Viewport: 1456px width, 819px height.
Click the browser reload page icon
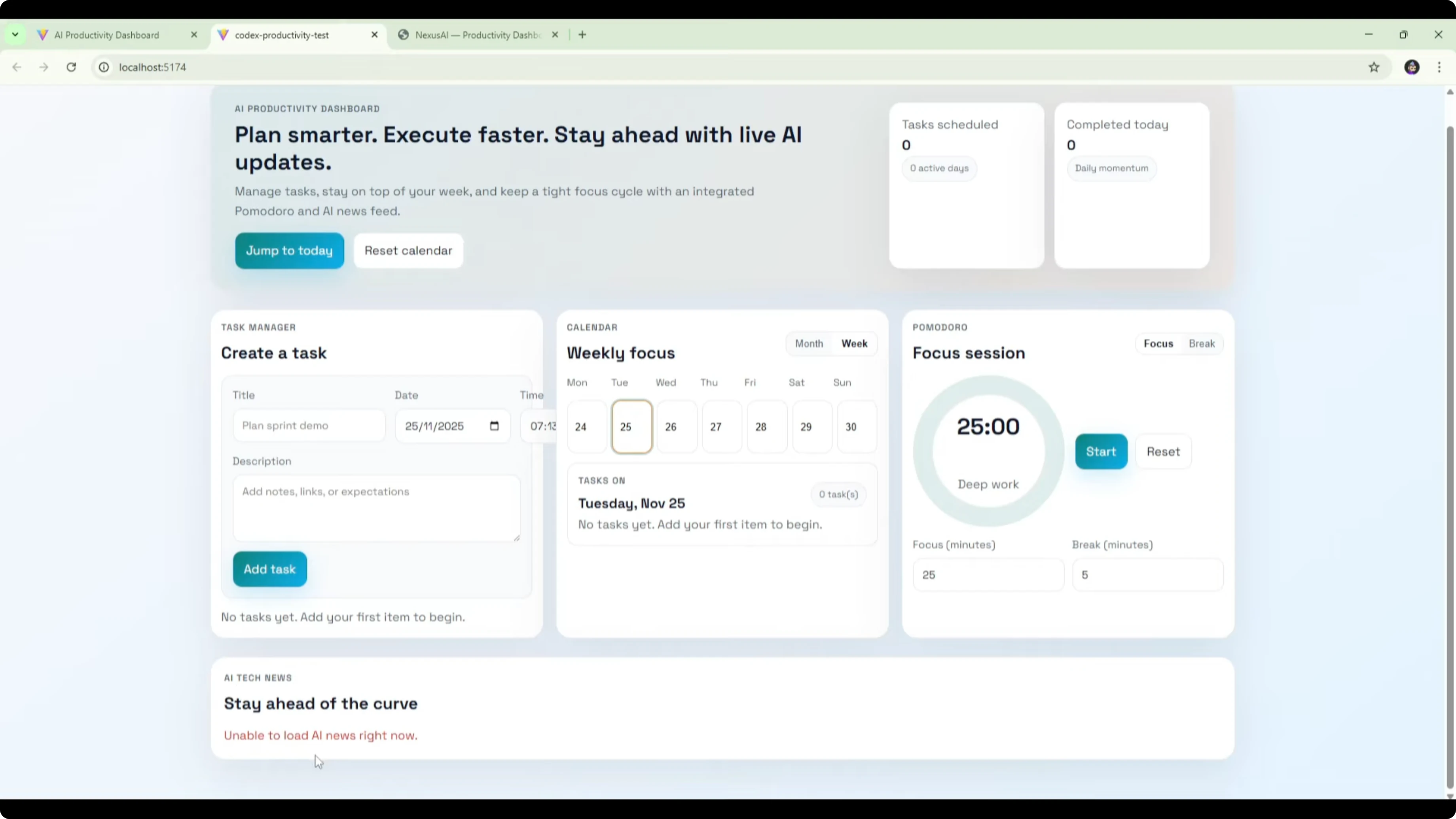tap(71, 67)
